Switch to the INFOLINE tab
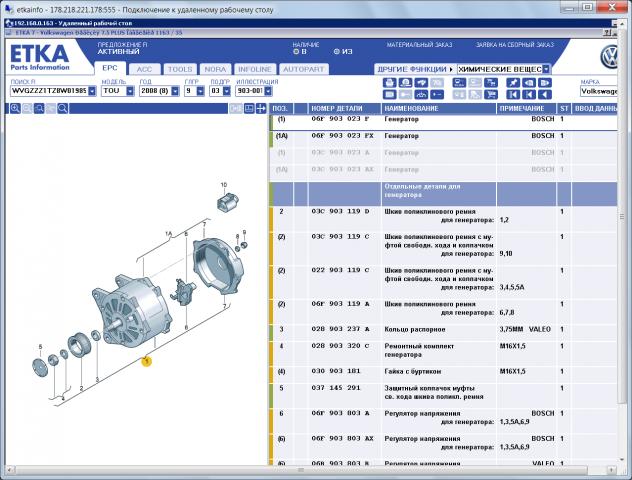 coord(255,69)
